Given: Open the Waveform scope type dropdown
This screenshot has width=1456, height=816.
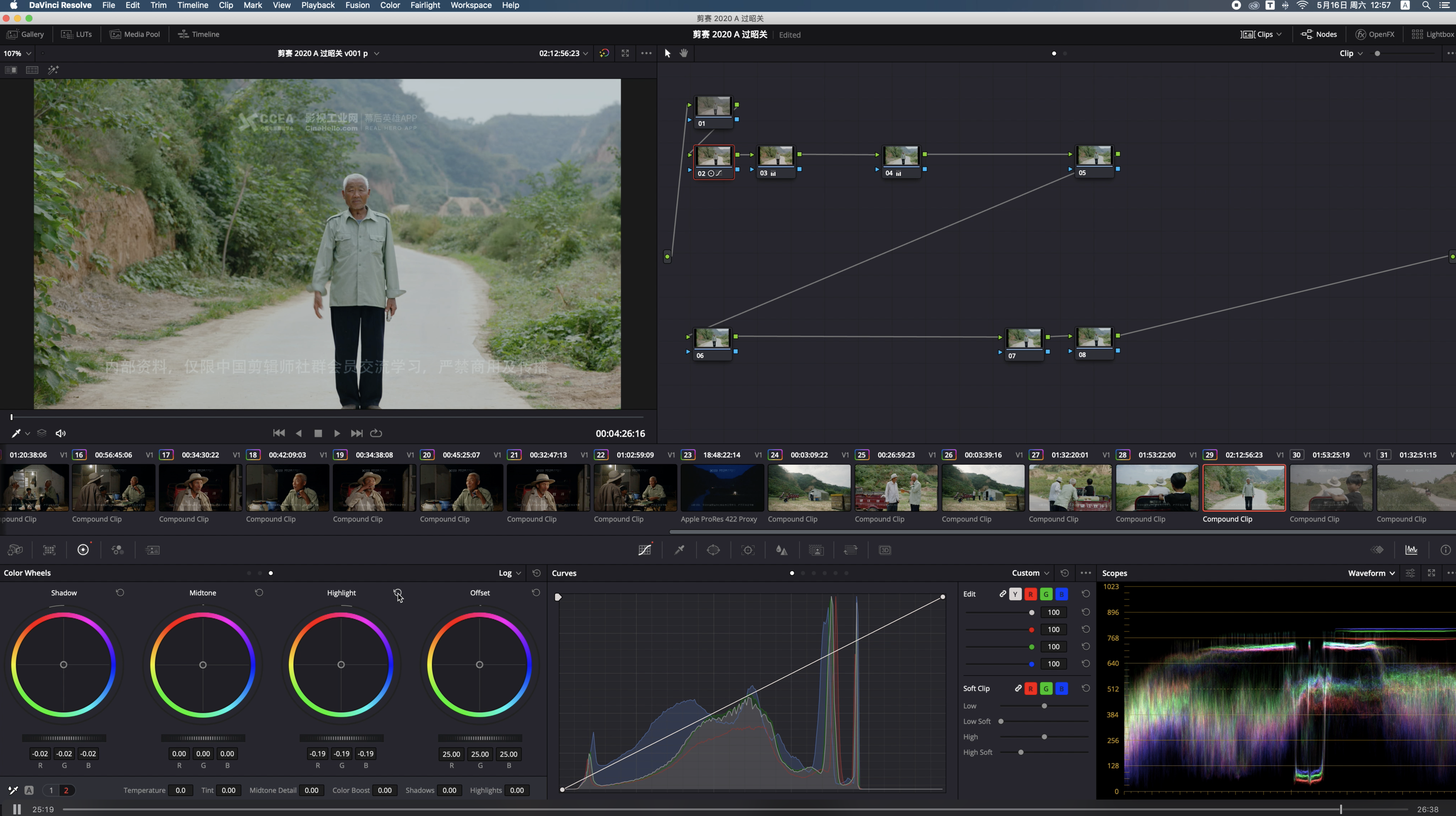Looking at the screenshot, I should click(x=1371, y=573).
